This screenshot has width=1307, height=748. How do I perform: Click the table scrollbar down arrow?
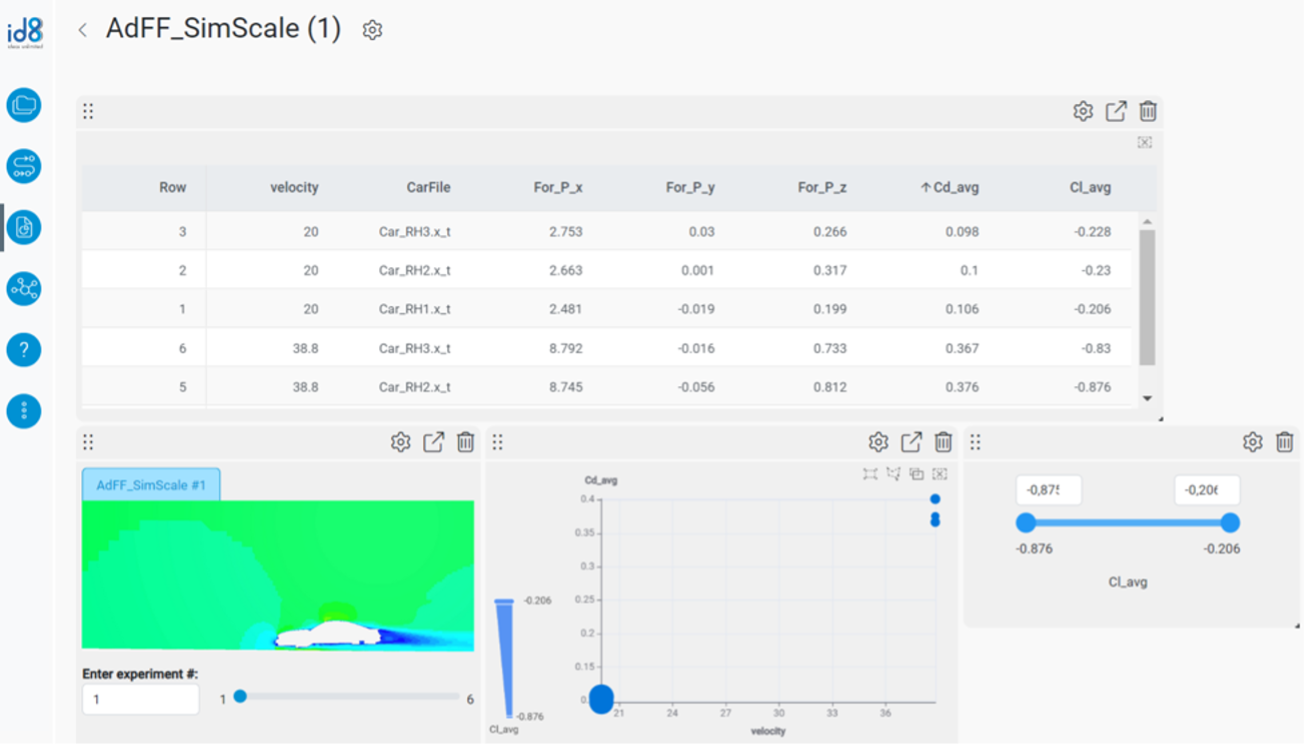(x=1147, y=398)
